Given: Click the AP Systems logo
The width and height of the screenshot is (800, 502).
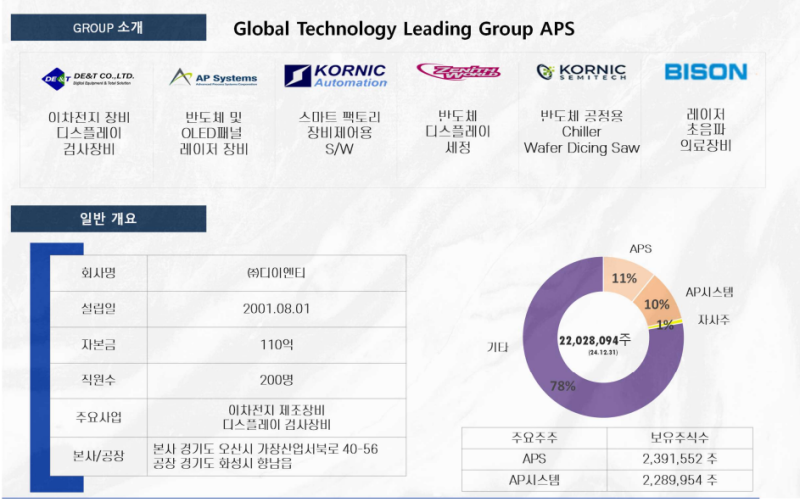Looking at the screenshot, I should click(213, 77).
